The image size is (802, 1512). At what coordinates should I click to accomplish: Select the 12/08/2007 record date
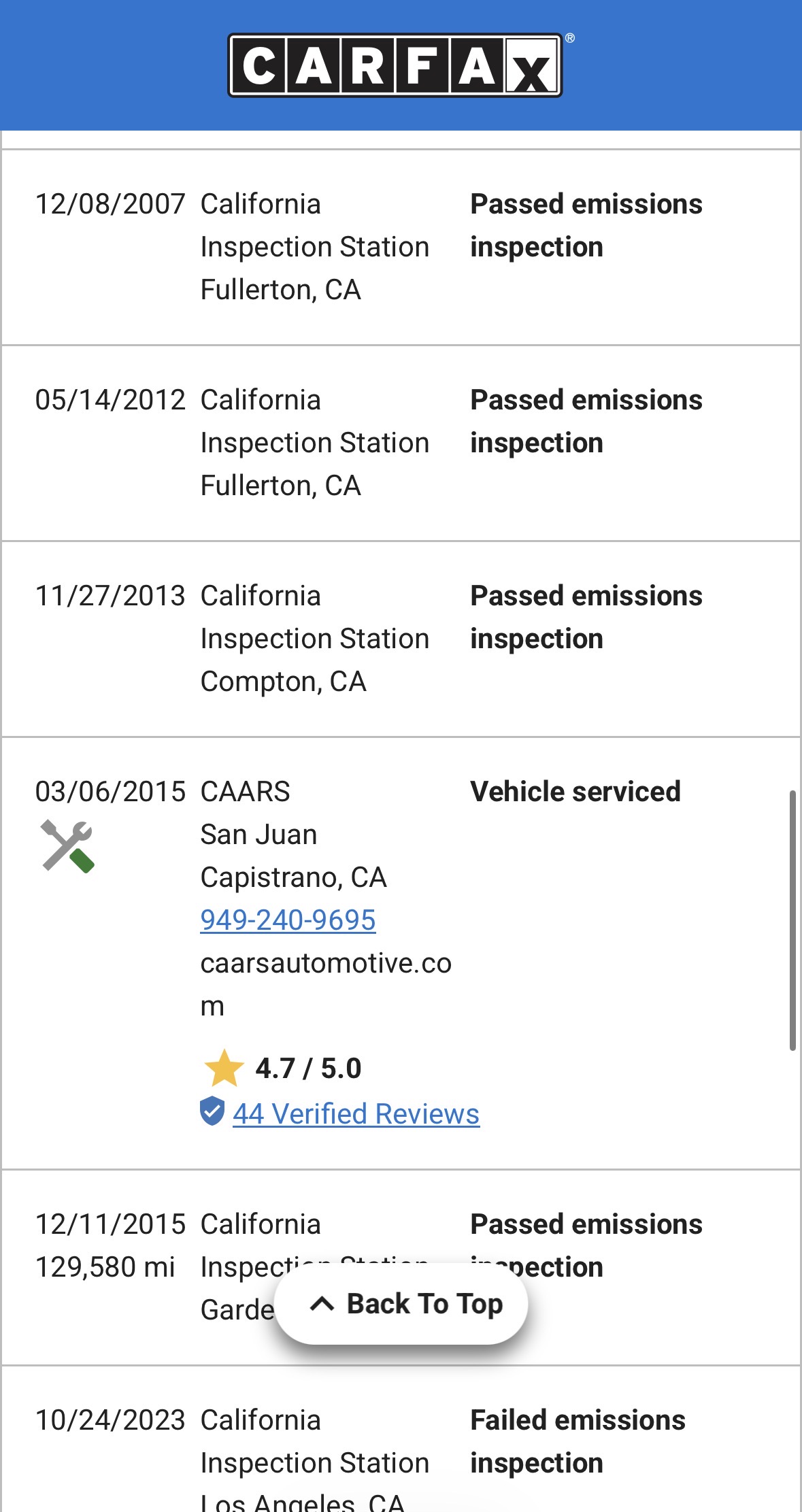coord(110,204)
